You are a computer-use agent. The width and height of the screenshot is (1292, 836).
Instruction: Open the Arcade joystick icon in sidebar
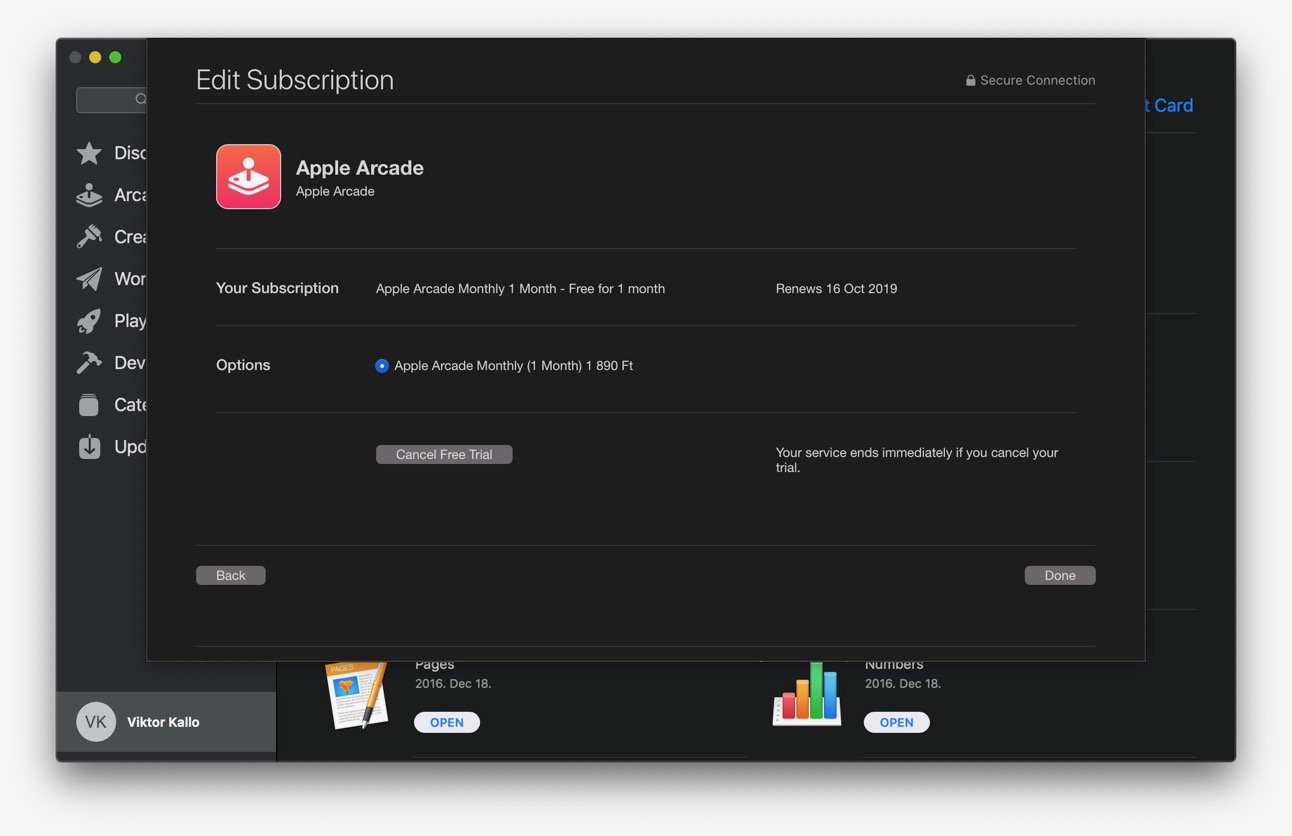89,195
